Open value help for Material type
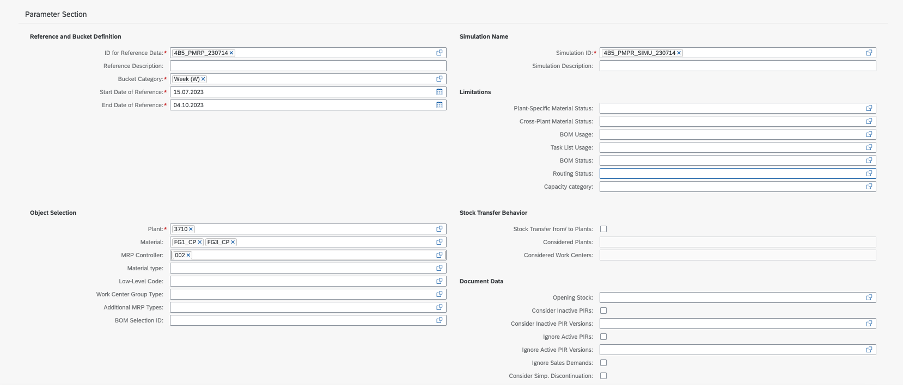This screenshot has height=386, width=904. tap(439, 268)
